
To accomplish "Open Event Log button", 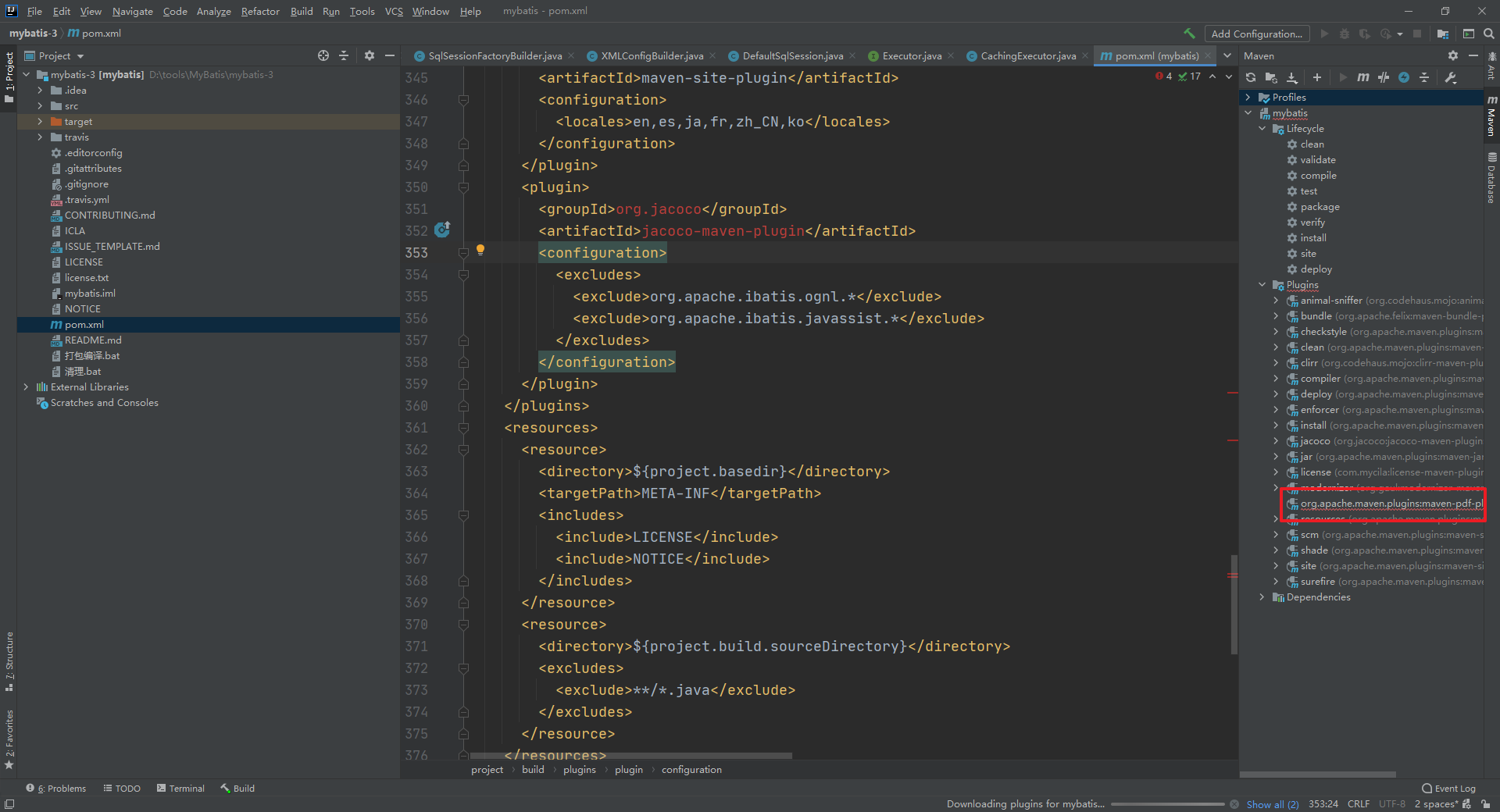I will 1449,789.
